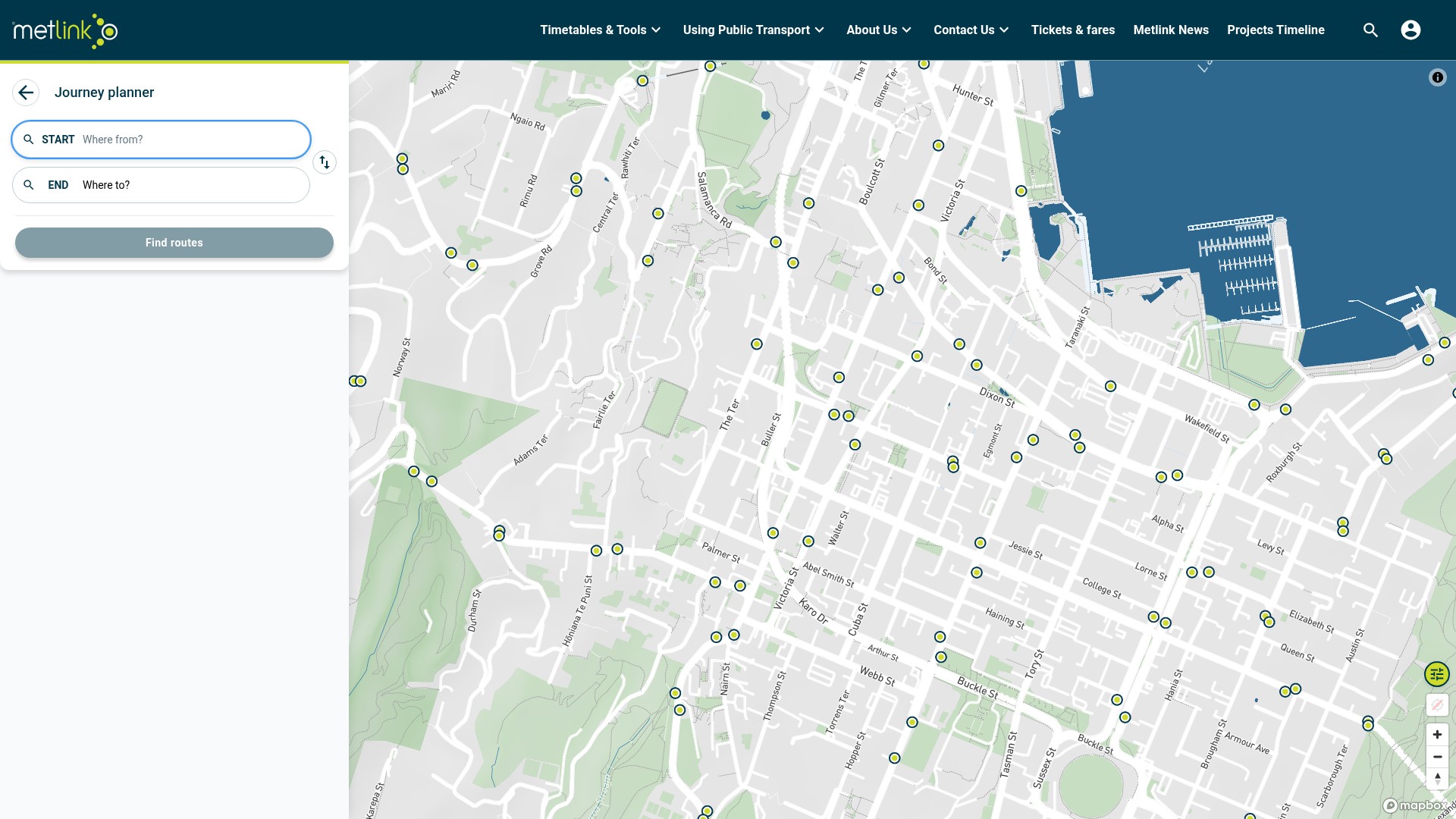Screen dimensions: 1456x819
Task: Click the Find routes button
Action: [174, 243]
